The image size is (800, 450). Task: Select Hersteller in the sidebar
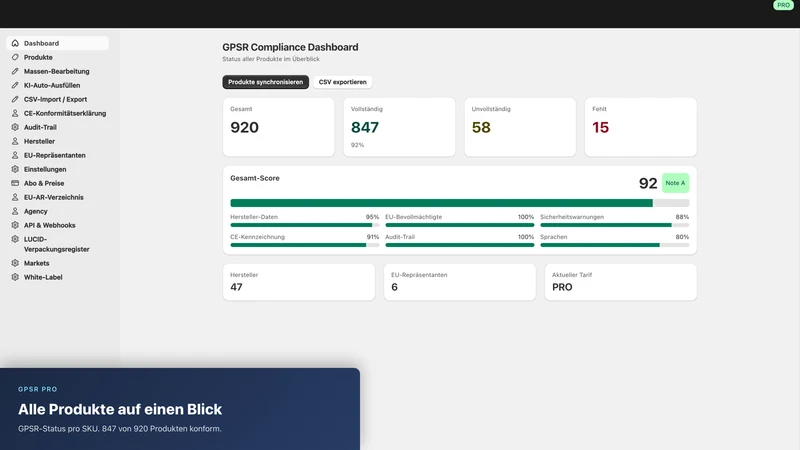tap(57, 141)
